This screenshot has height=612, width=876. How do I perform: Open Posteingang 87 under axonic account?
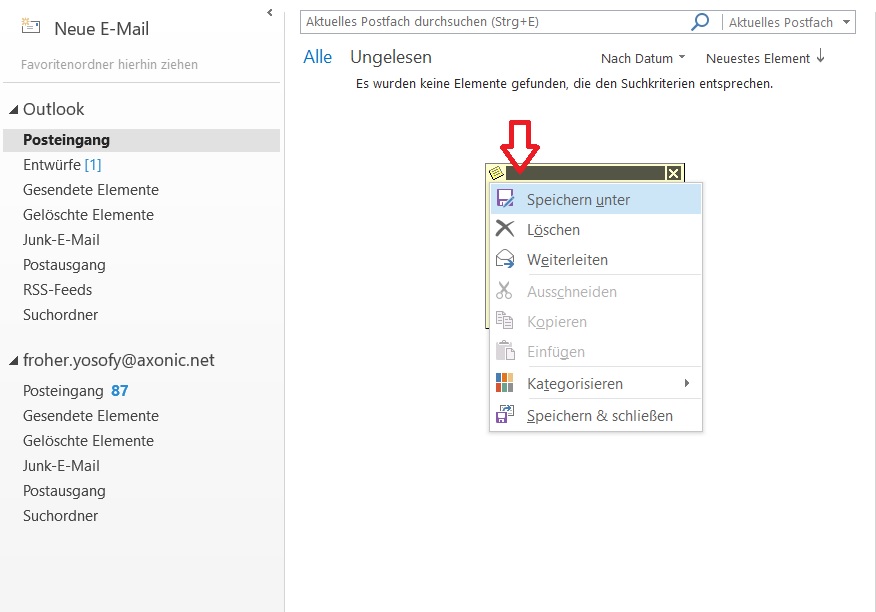pyautogui.click(x=141, y=391)
